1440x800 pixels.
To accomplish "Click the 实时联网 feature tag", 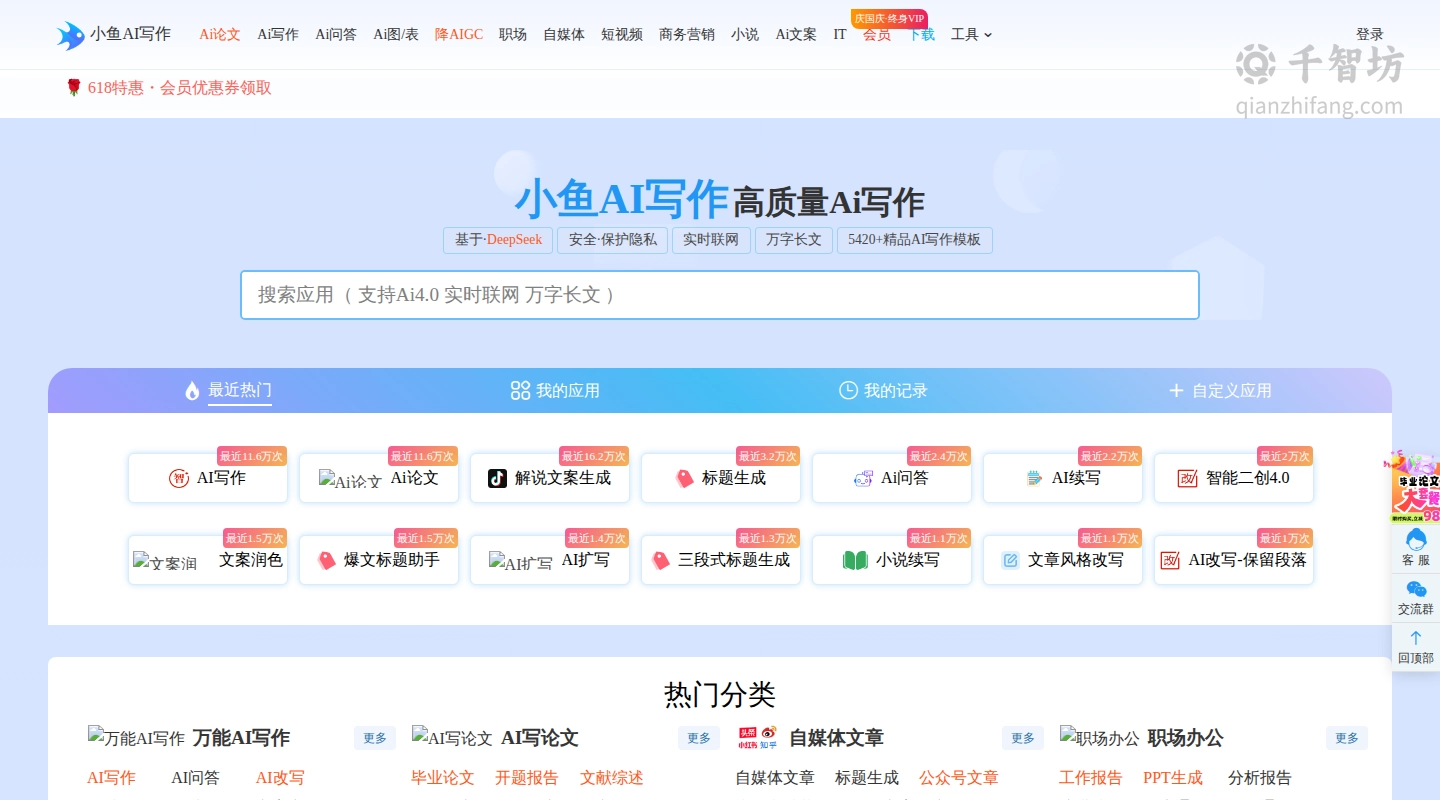I will coord(711,240).
